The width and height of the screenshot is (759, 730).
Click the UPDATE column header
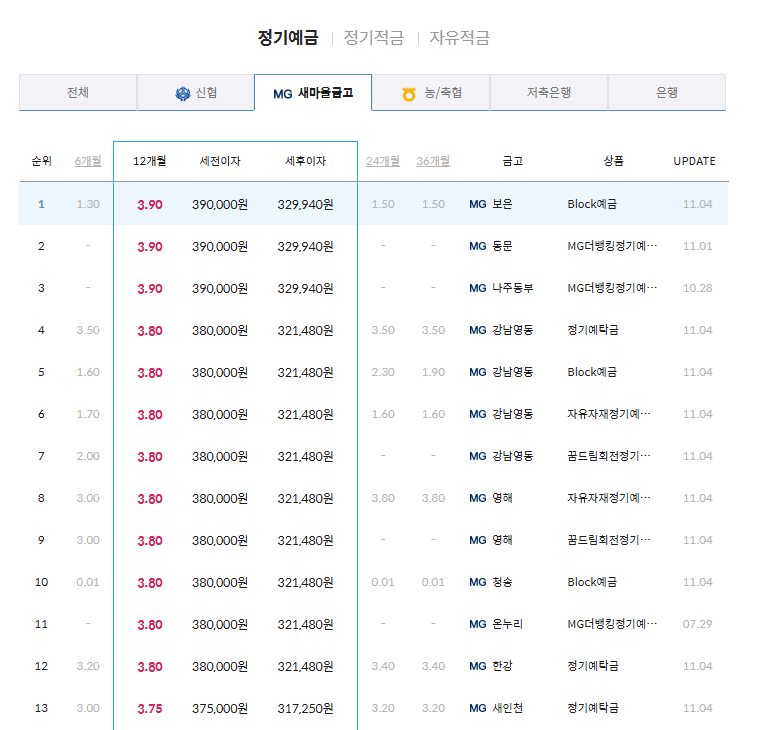coord(695,161)
